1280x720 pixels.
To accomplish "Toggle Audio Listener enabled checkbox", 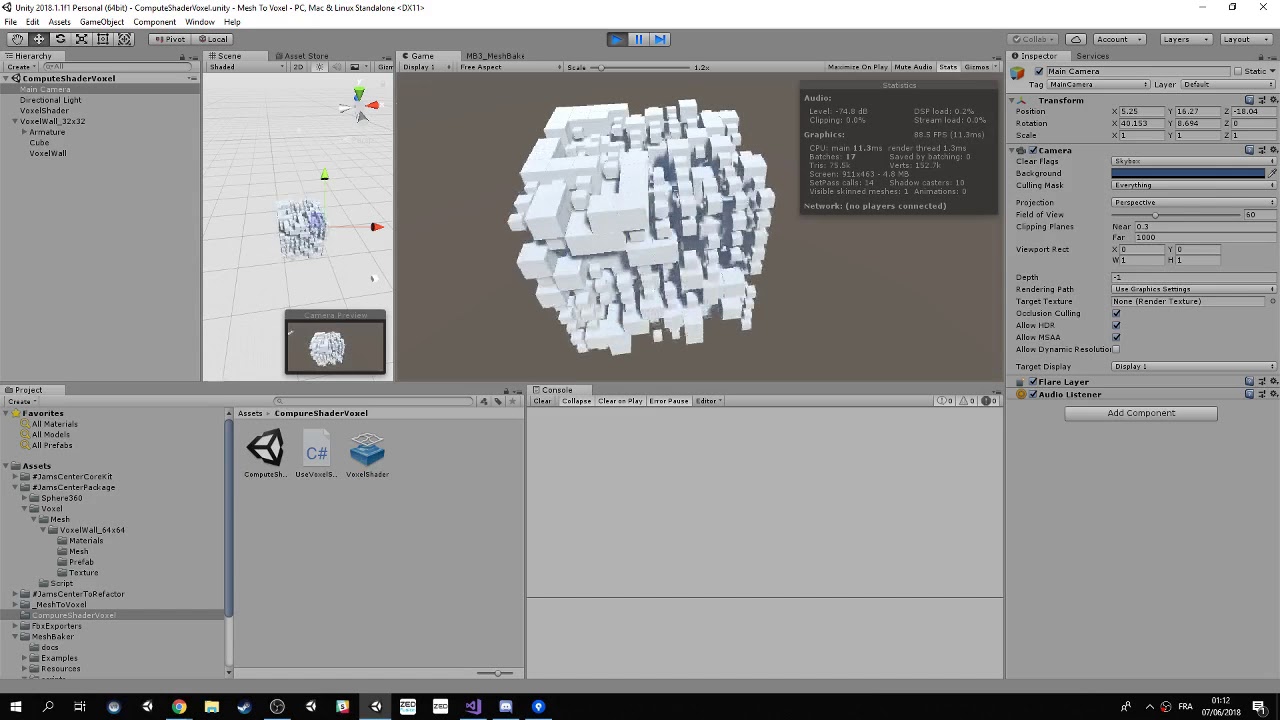I will pyautogui.click(x=1032, y=394).
